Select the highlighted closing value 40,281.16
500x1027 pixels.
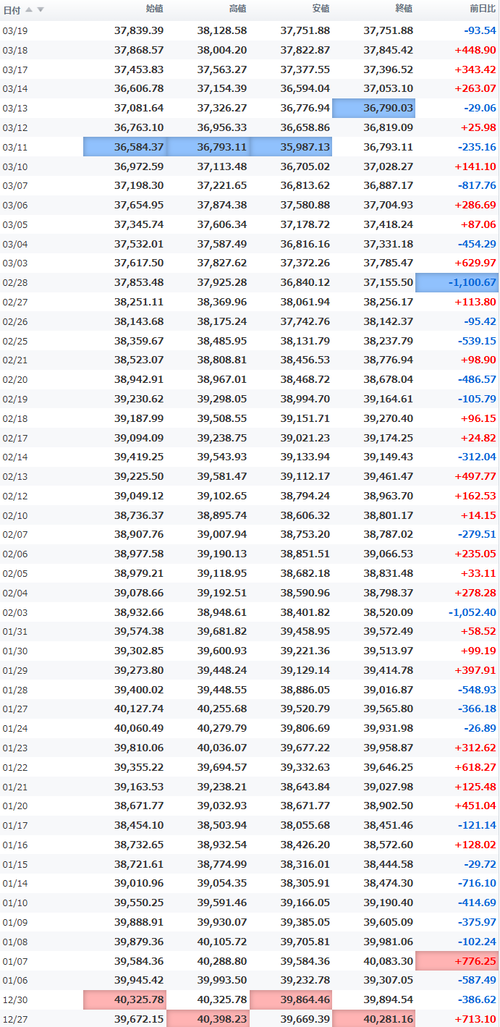pos(374,1020)
